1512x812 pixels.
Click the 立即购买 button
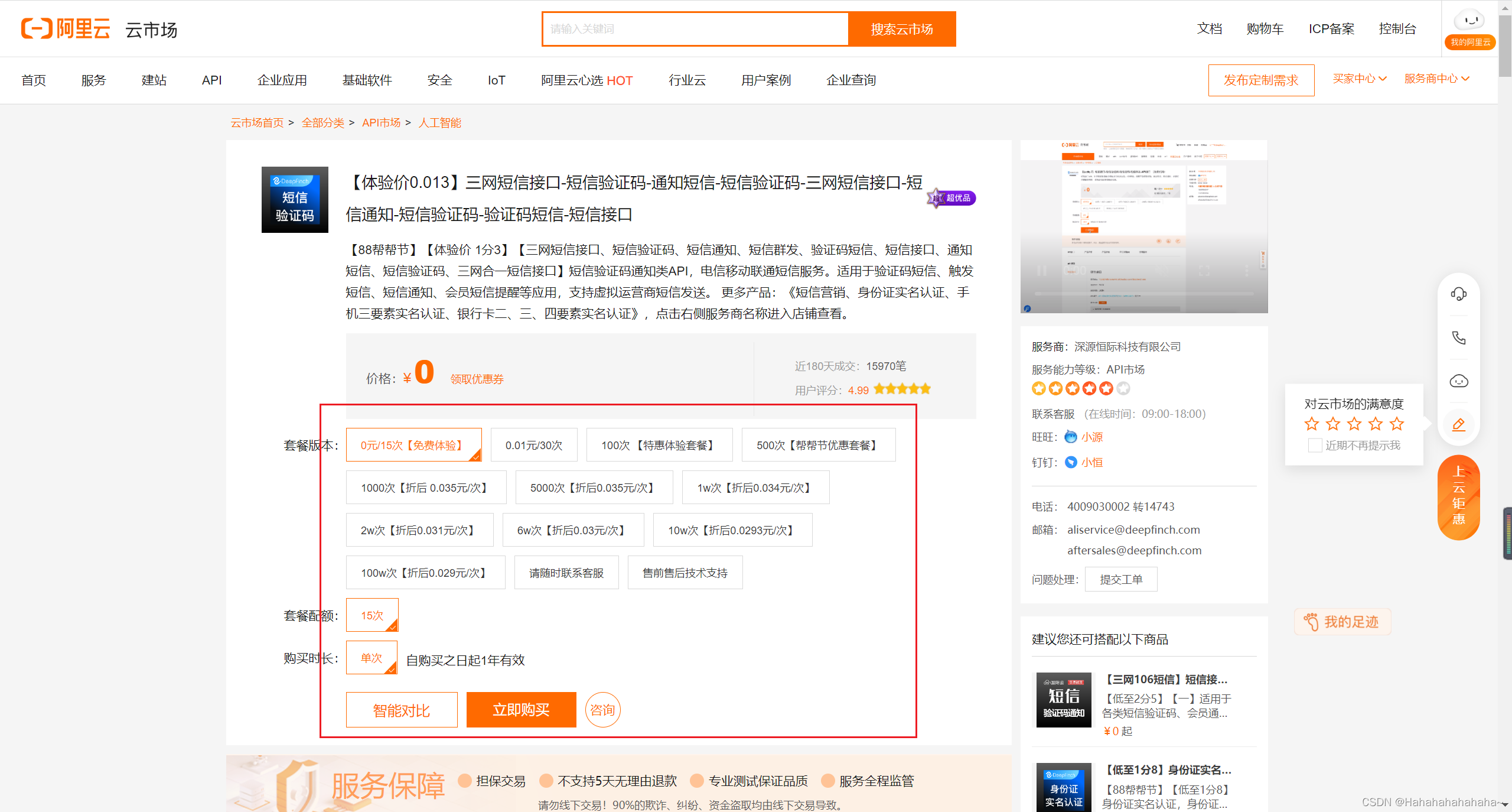click(x=521, y=709)
